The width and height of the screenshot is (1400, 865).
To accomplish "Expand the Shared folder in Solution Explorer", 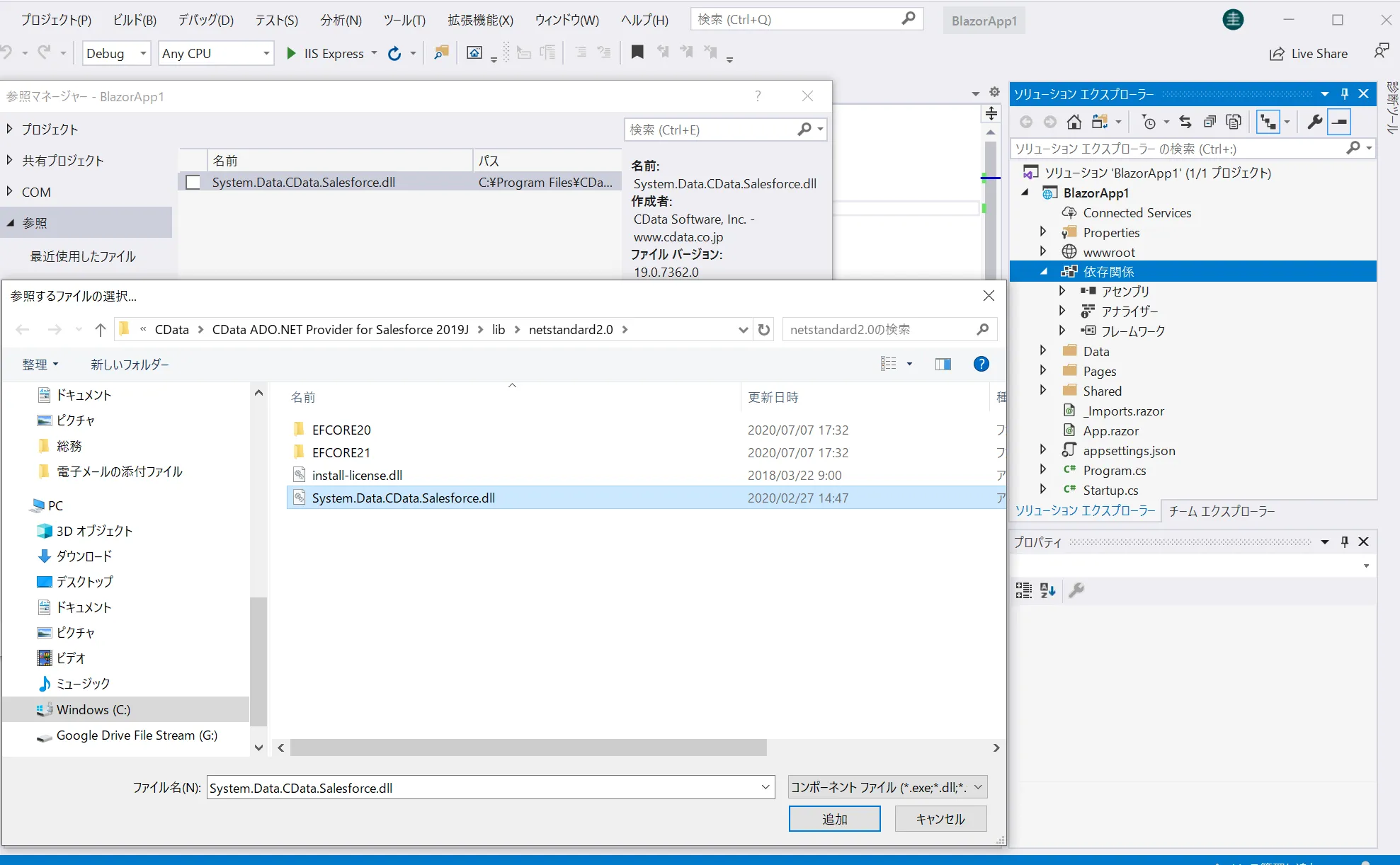I will click(1042, 390).
